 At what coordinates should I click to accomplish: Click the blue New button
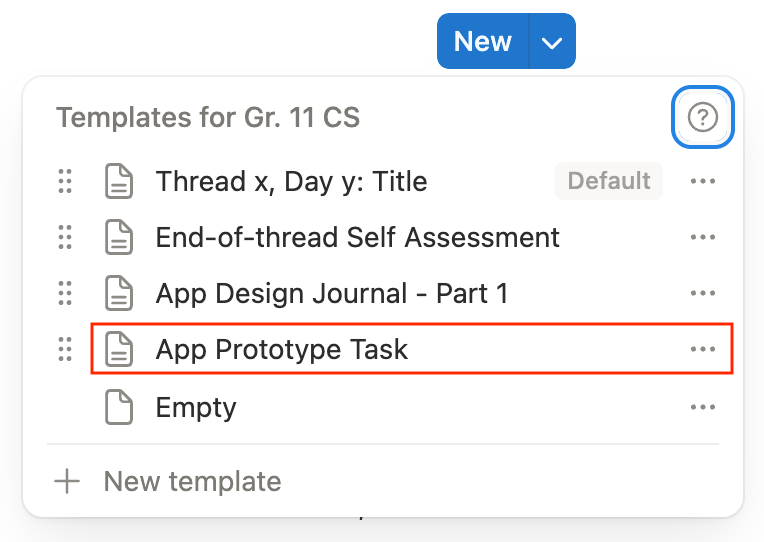482,41
